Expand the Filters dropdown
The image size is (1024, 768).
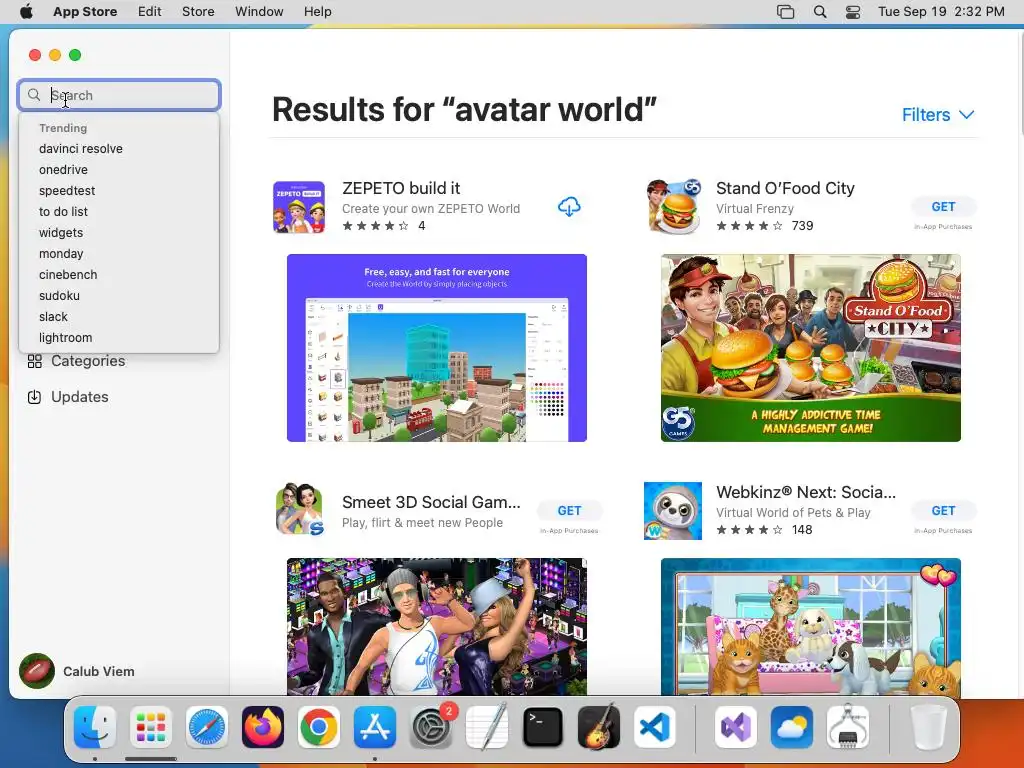[x=938, y=115]
